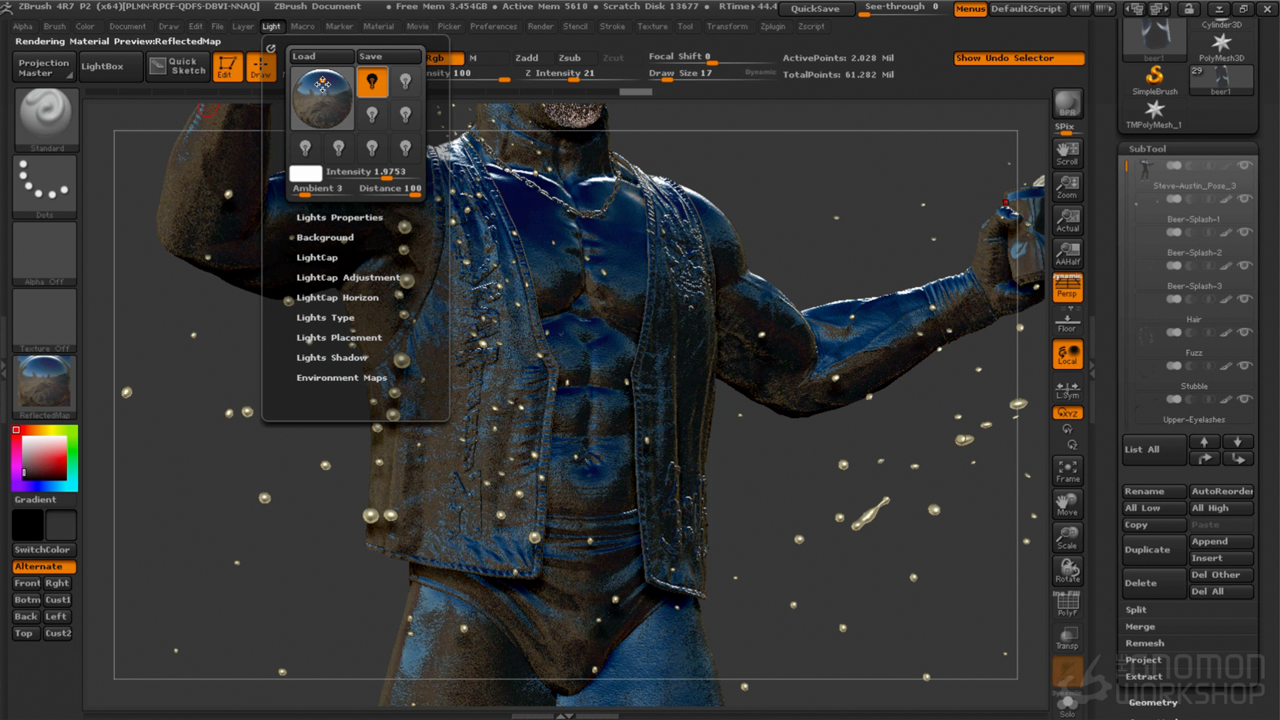Open the Dots stroke selector
Screen dimensions: 1280x720
pyautogui.click(x=46, y=183)
